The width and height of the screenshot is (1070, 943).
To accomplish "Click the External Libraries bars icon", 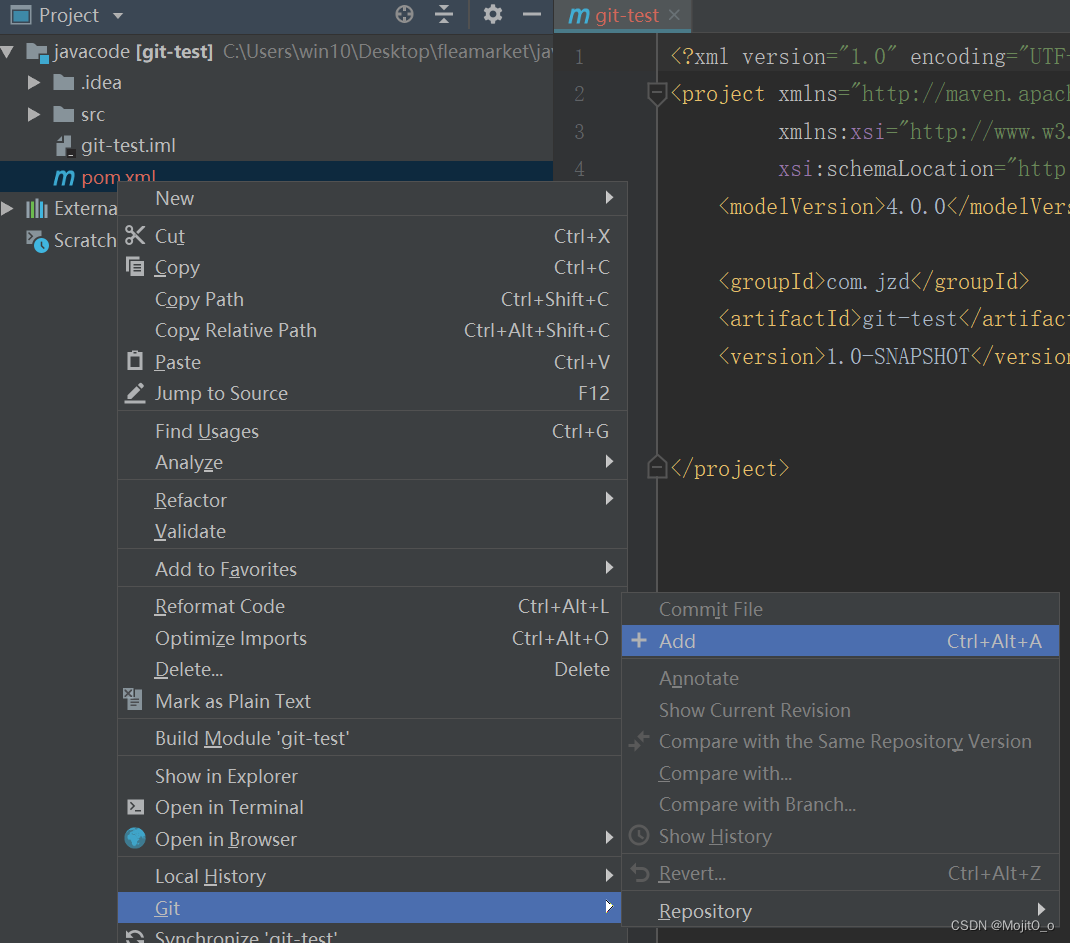I will 37,208.
